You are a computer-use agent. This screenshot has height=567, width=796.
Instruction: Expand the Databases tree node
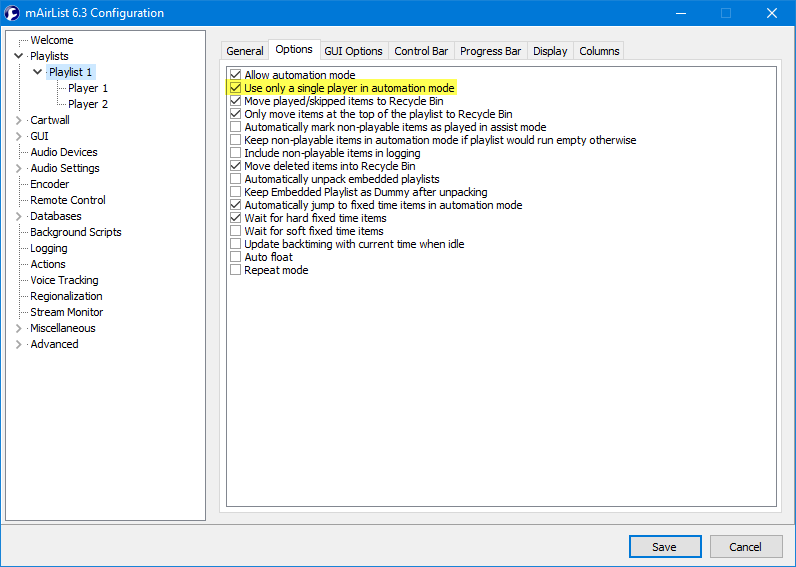(19, 216)
